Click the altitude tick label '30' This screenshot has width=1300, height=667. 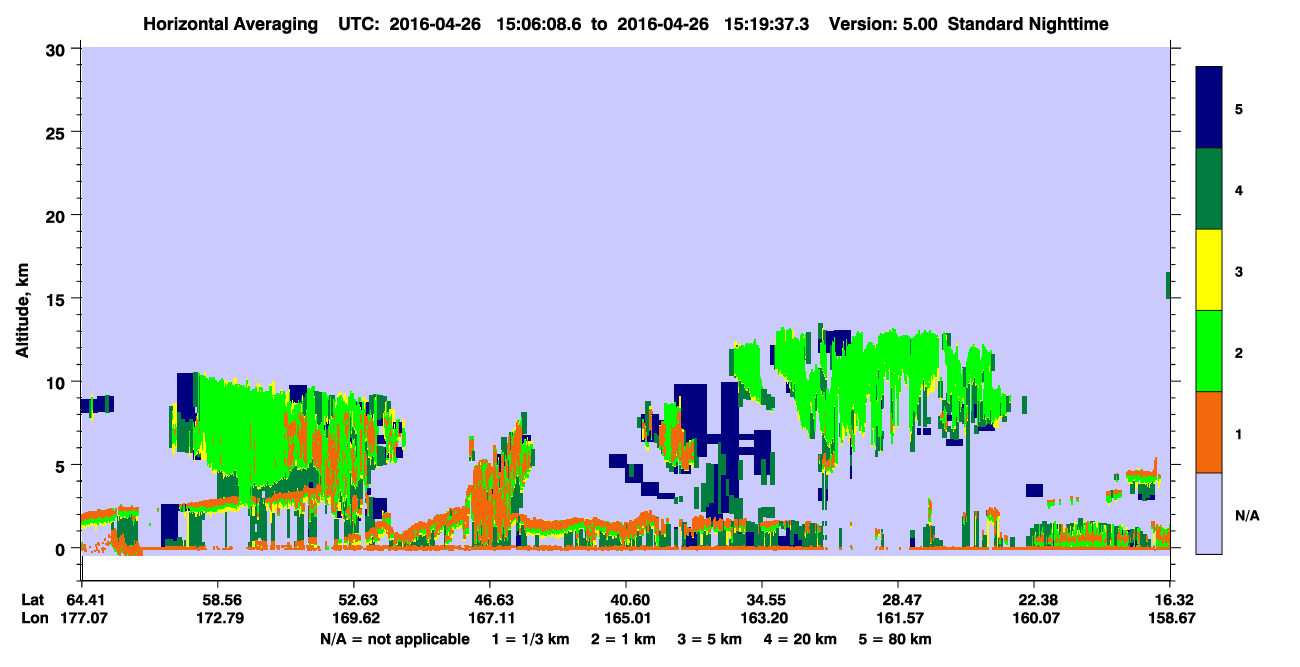[x=58, y=49]
